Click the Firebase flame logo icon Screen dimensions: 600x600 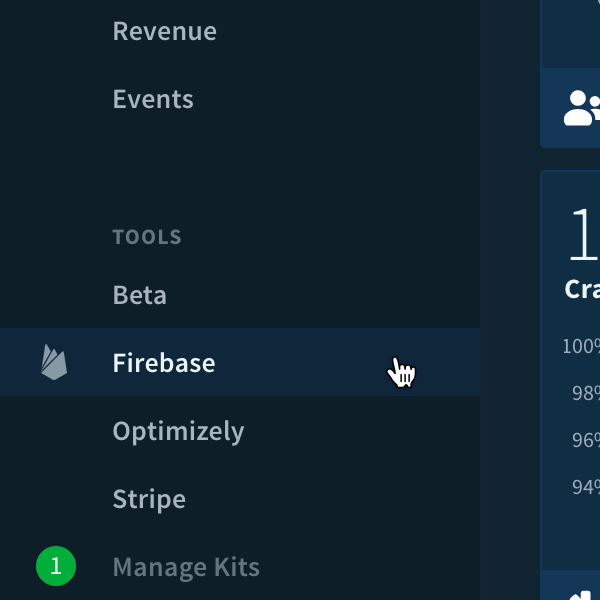pyautogui.click(x=54, y=362)
